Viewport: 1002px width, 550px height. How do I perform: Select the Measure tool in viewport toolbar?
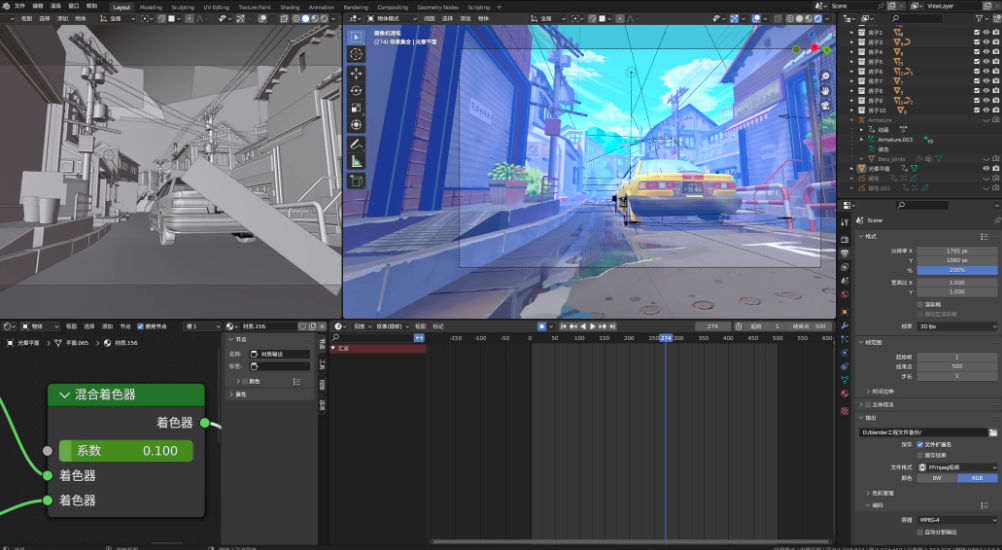pyautogui.click(x=356, y=161)
